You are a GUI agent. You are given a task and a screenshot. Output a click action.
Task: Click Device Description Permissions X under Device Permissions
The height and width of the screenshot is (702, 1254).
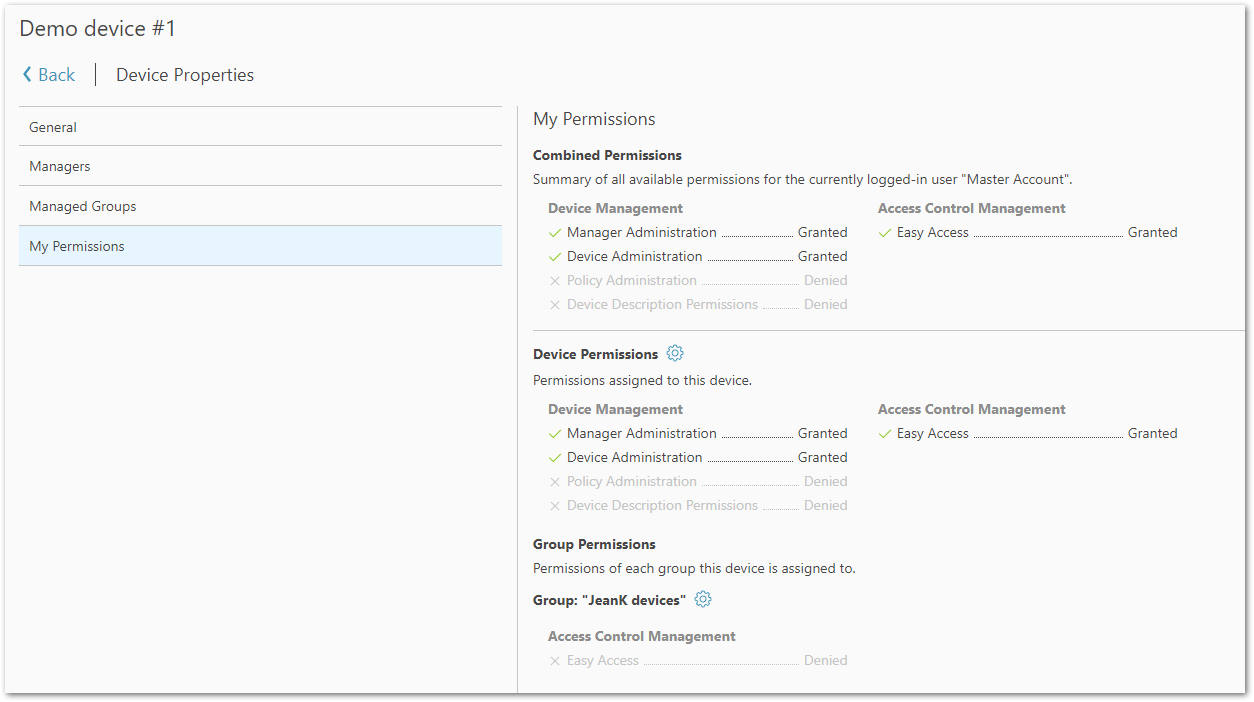point(555,506)
